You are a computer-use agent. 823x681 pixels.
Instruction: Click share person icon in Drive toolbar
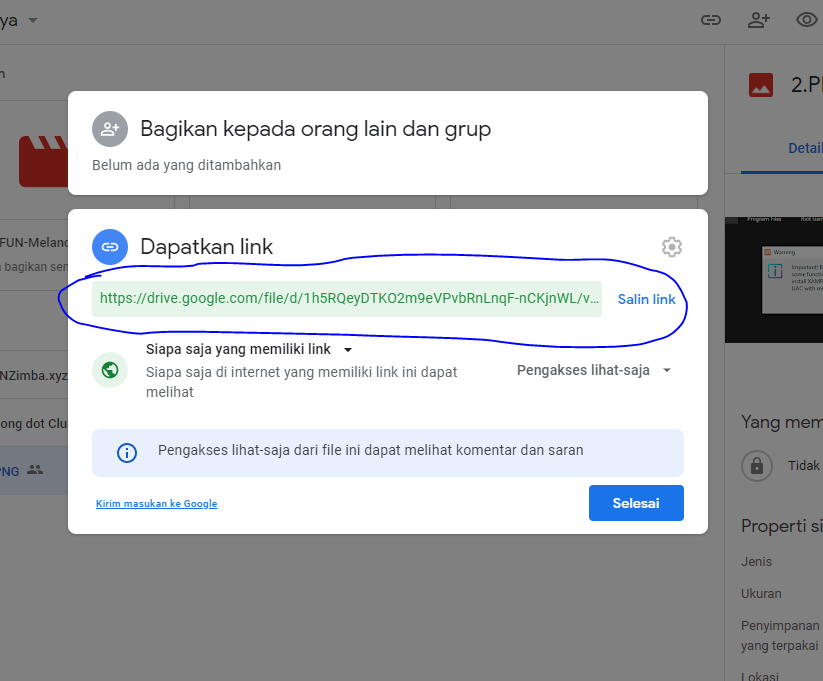(758, 20)
